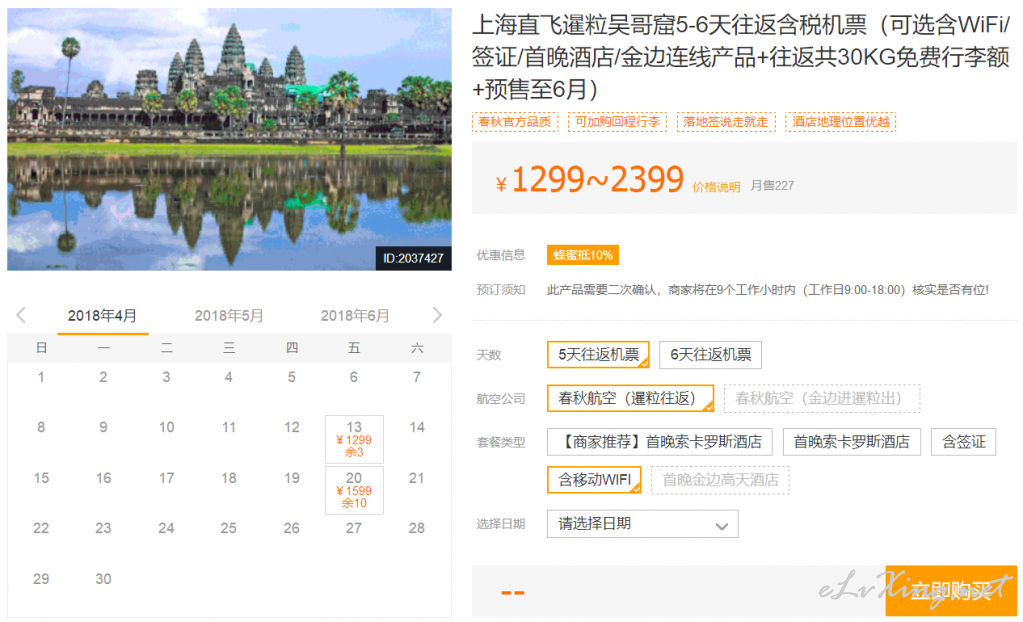1023x622 pixels.
Task: Click calendar date 27
Action: [x=354, y=527]
